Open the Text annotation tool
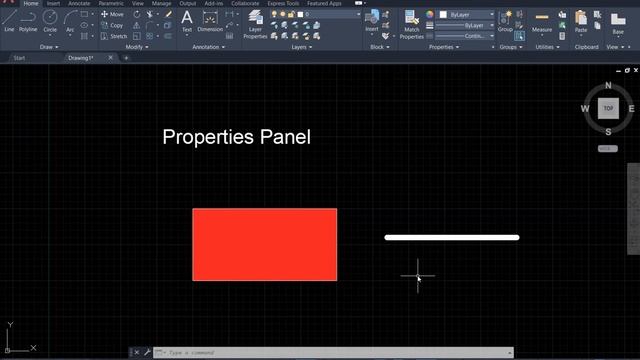The image size is (640, 360). point(187,21)
